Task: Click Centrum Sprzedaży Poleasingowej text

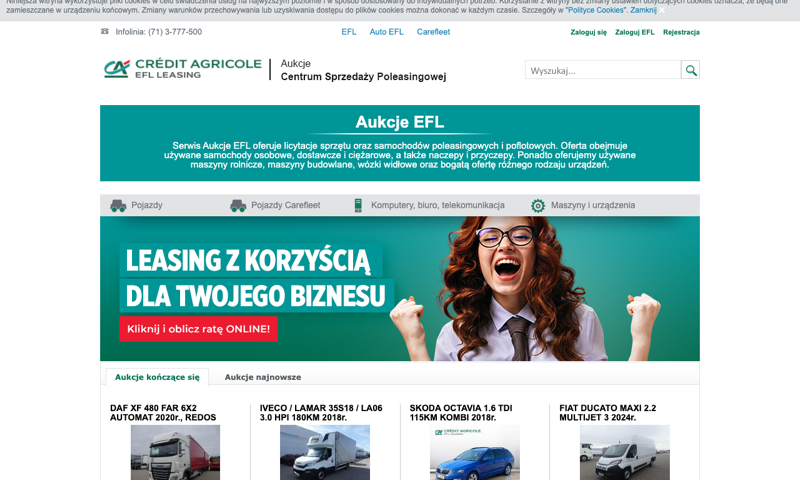Action: (x=363, y=77)
